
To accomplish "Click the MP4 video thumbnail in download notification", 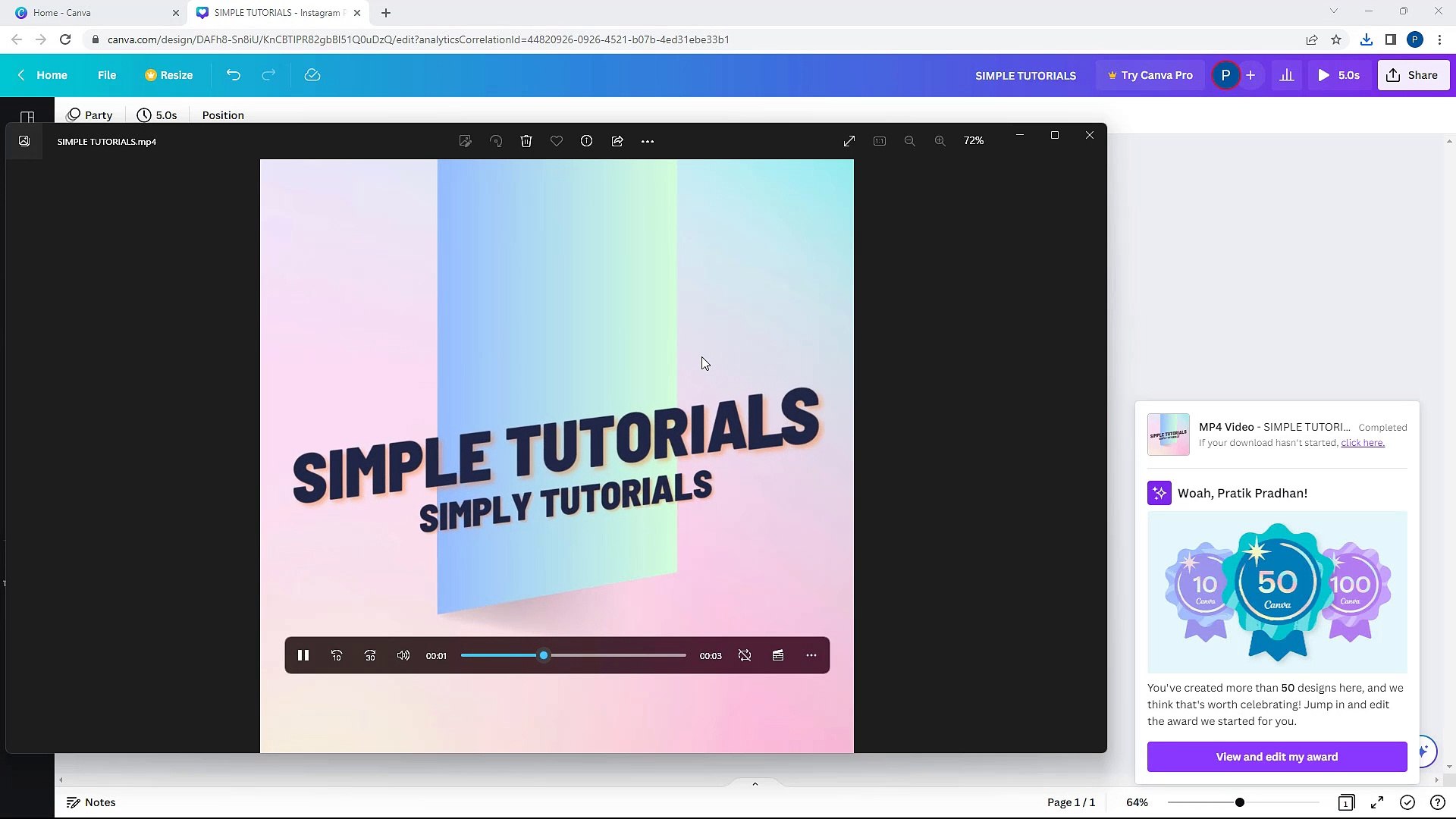I will pos(1168,434).
